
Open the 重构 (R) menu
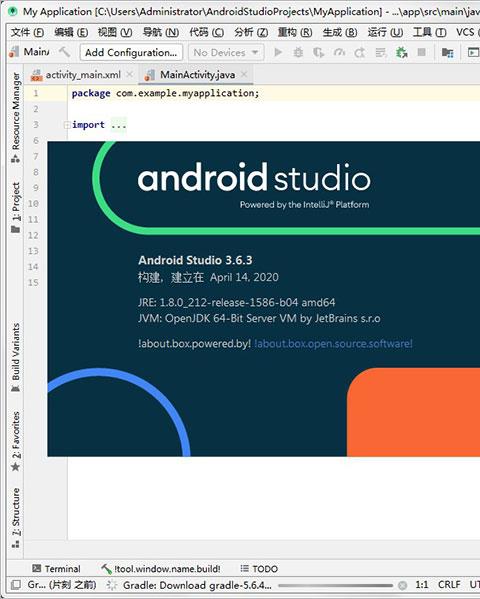295,32
